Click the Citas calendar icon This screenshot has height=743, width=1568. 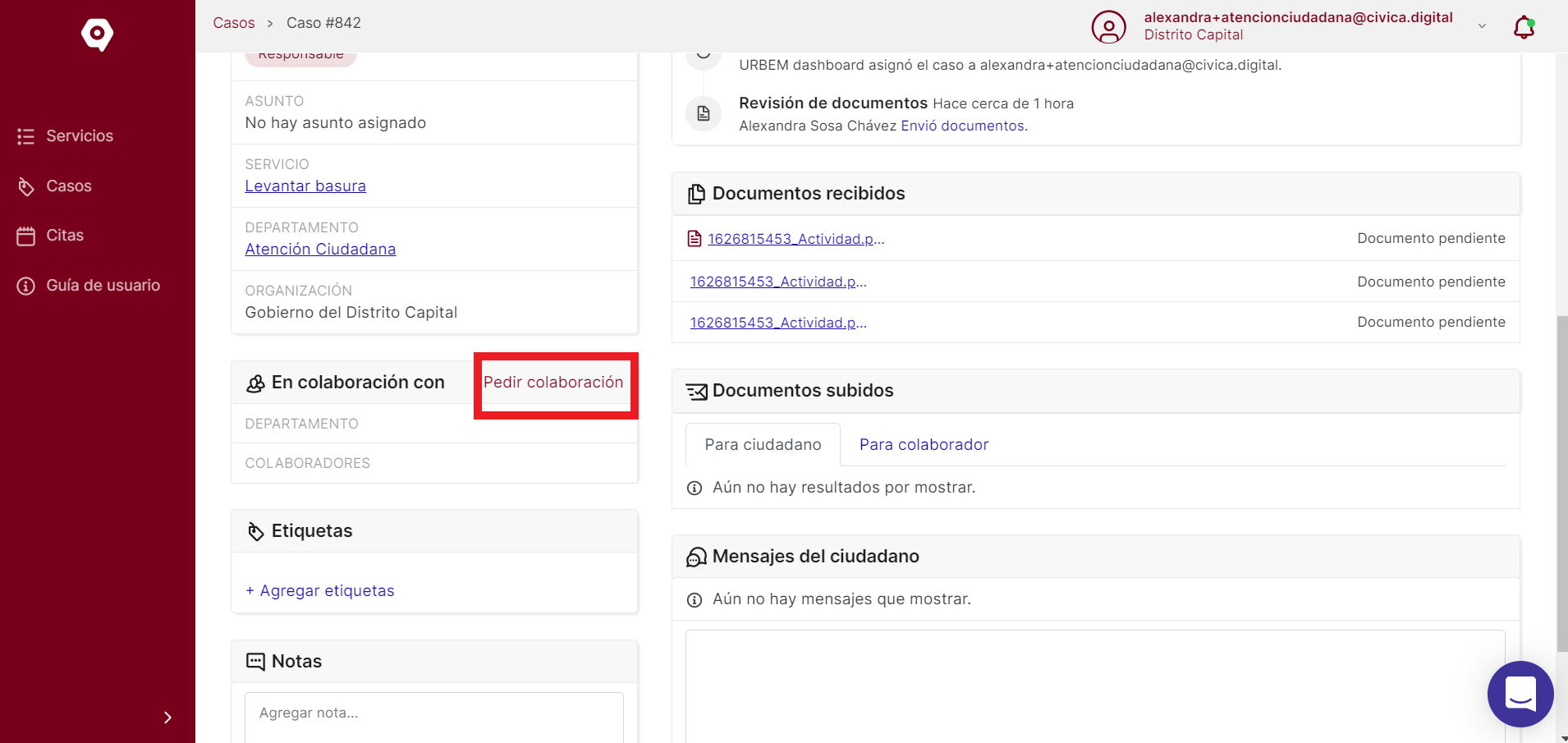25,236
